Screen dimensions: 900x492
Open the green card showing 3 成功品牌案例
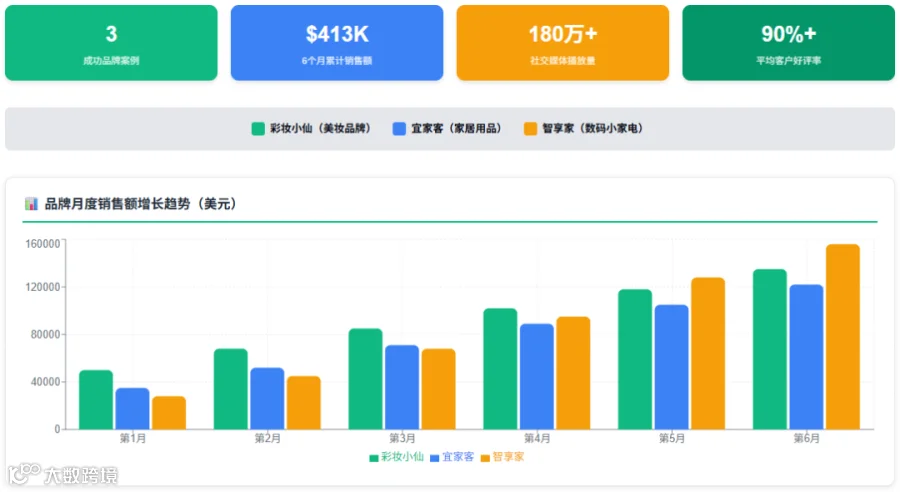(111, 43)
